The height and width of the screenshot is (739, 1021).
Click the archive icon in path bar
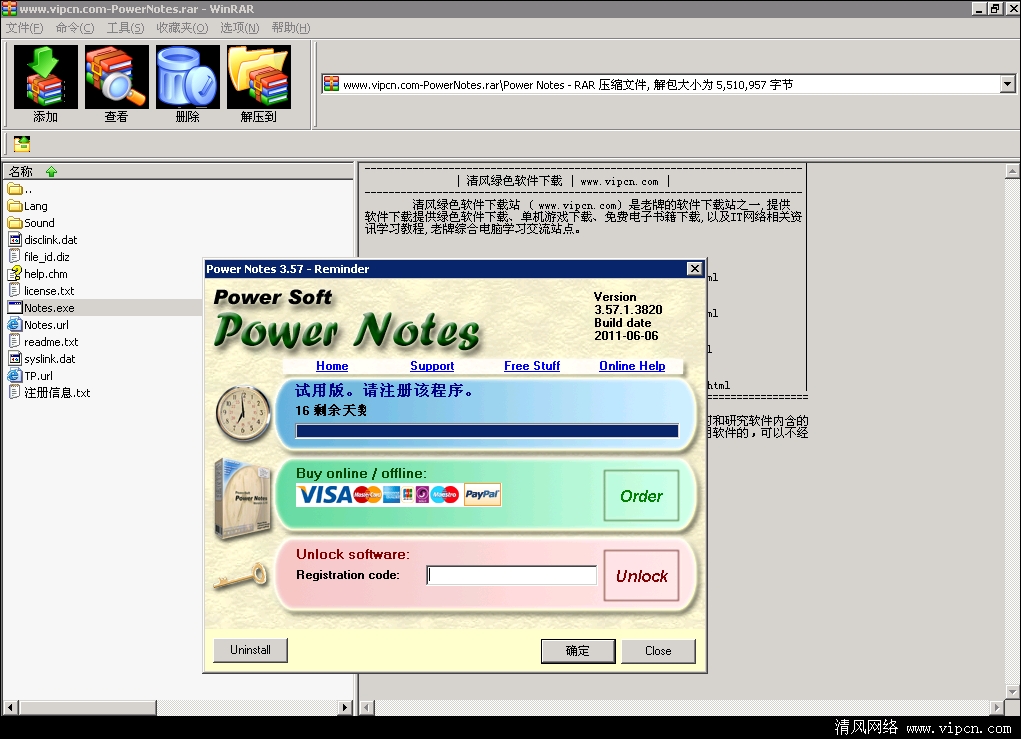pos(331,84)
